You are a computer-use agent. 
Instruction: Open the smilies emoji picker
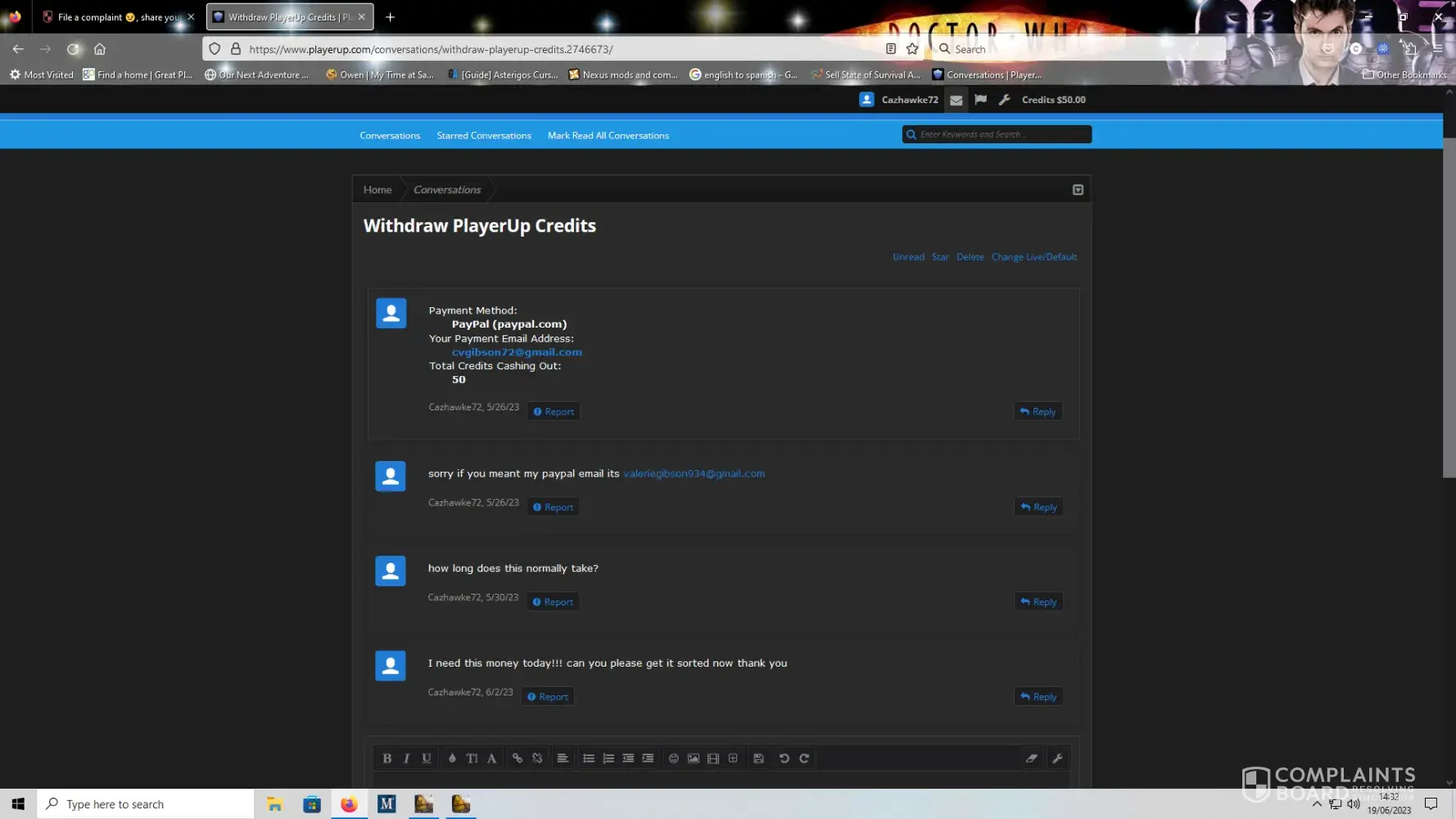pos(673,758)
